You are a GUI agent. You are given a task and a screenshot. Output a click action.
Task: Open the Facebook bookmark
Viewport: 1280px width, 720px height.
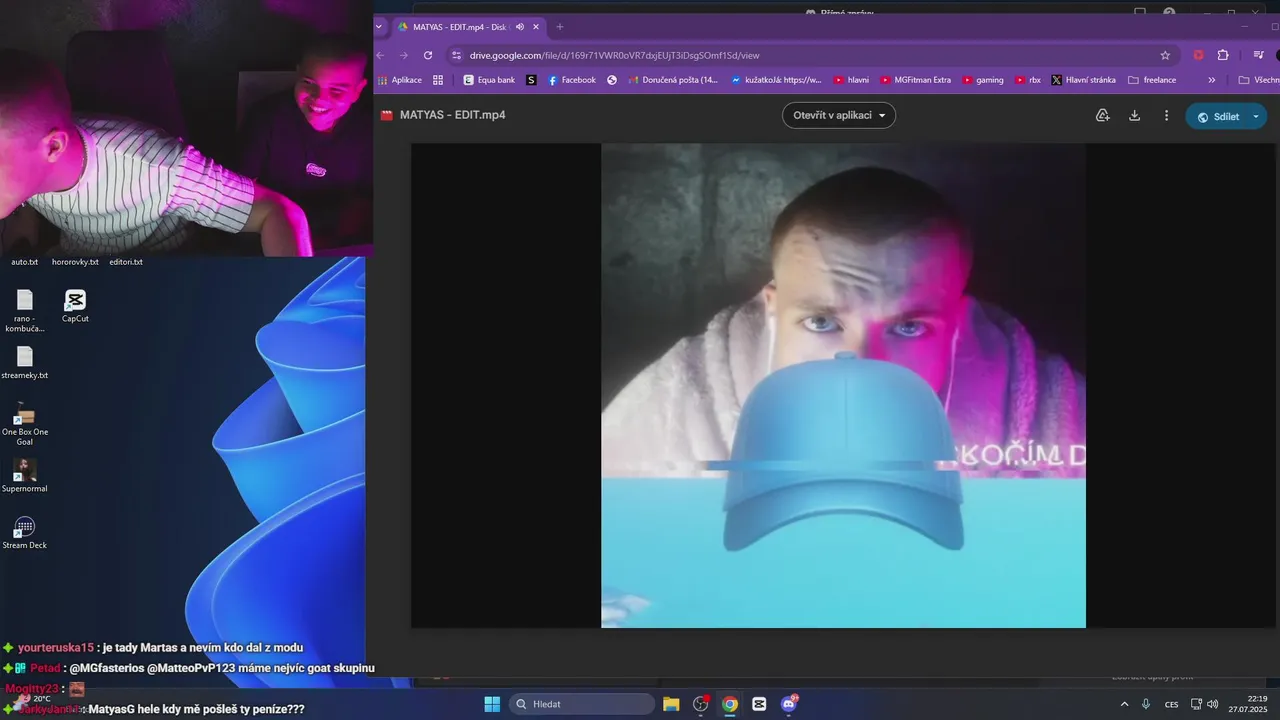pyautogui.click(x=572, y=80)
